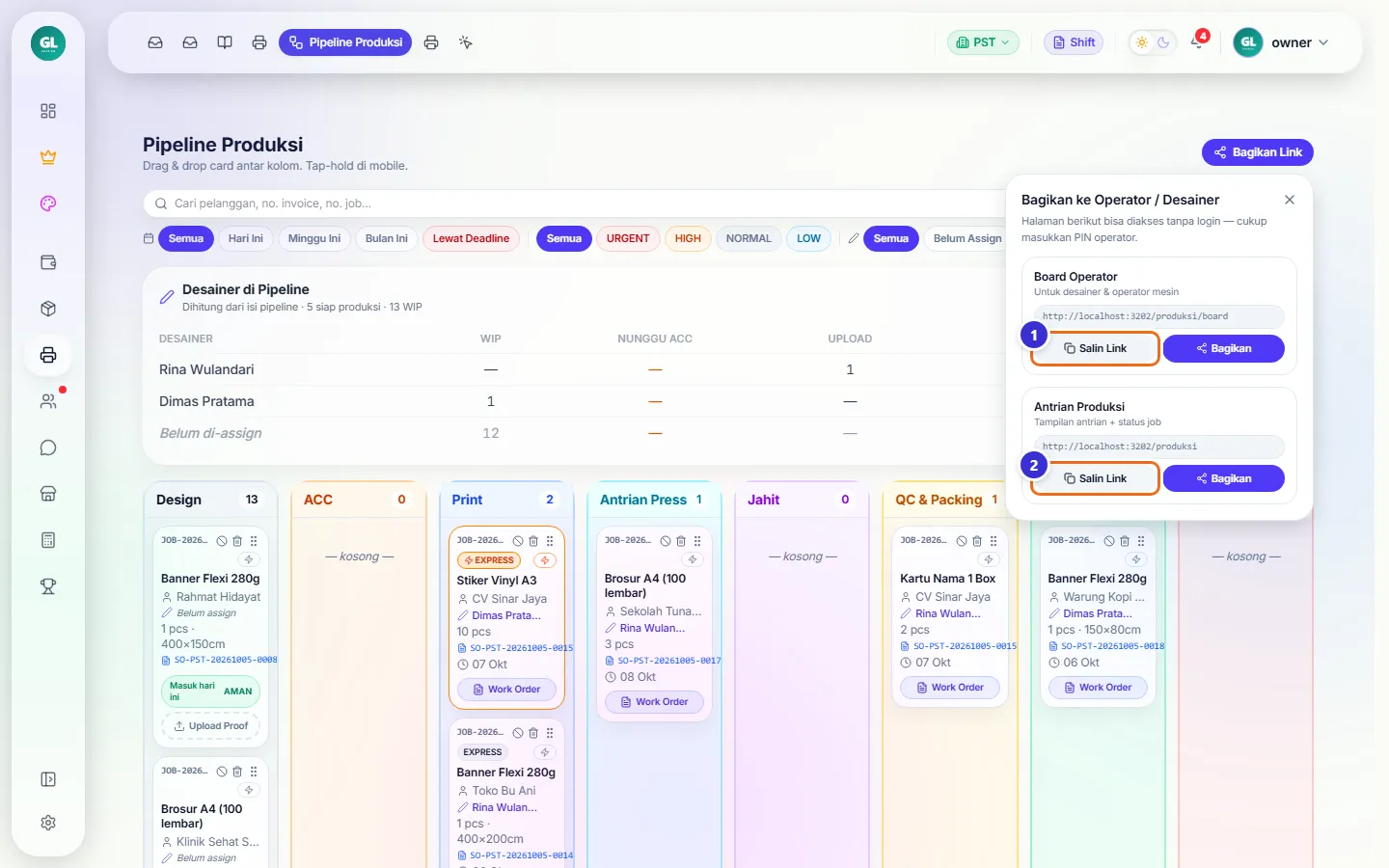
Task: Delete the Stiker Vinyl A3 card via trash icon
Action: pos(533,541)
